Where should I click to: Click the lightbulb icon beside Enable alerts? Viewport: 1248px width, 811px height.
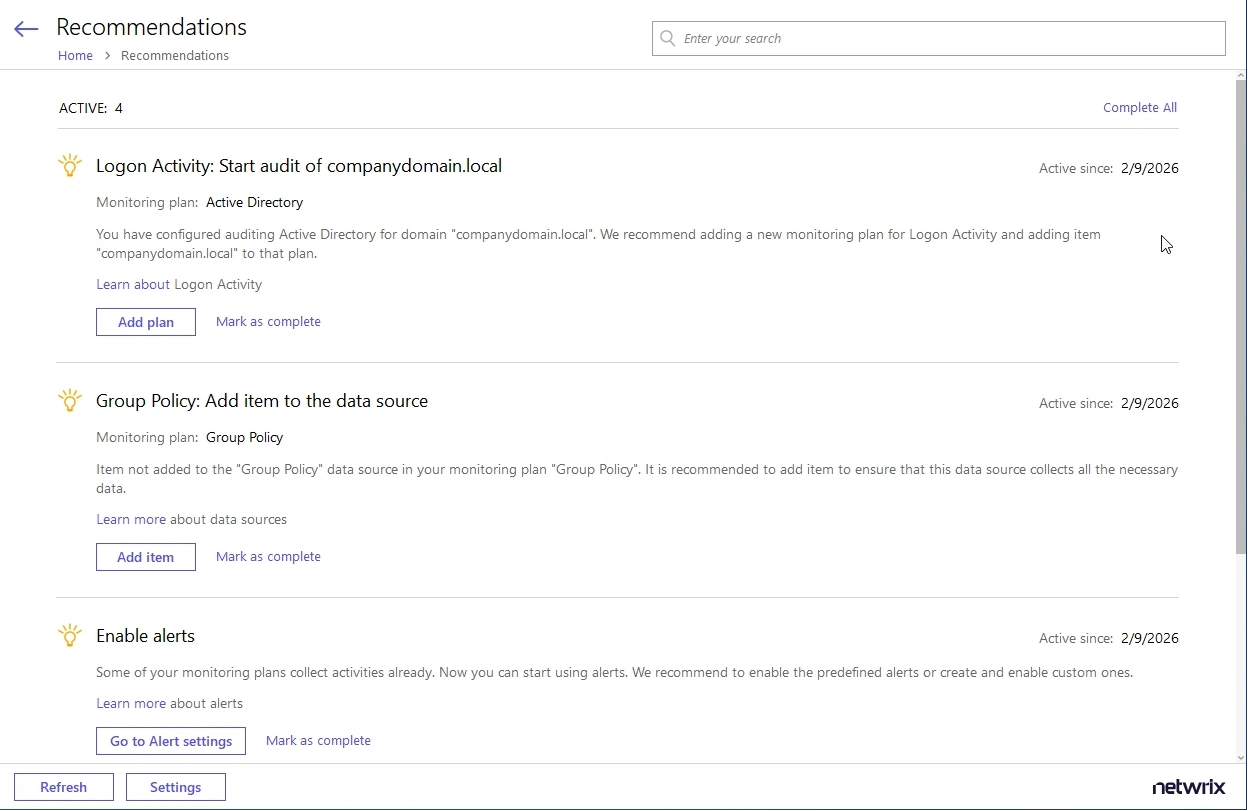click(69, 635)
